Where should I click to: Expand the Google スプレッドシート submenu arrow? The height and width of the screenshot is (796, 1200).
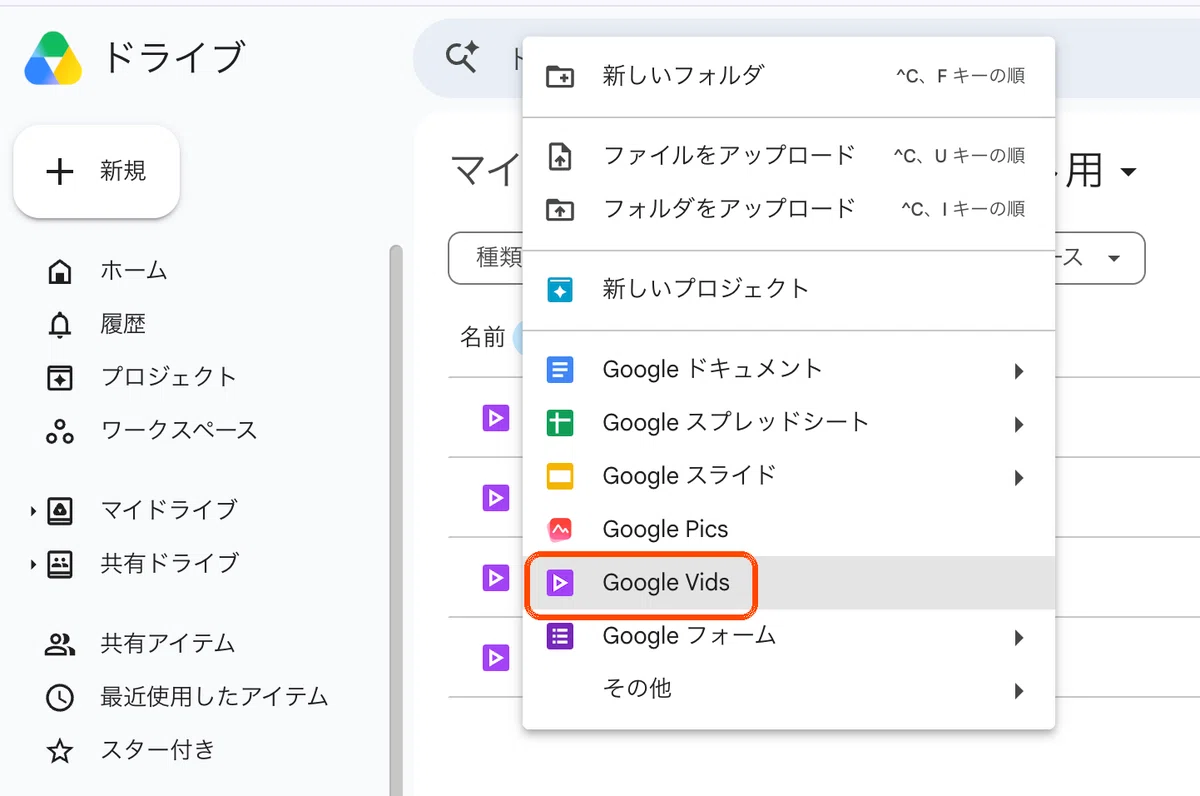(x=1019, y=424)
